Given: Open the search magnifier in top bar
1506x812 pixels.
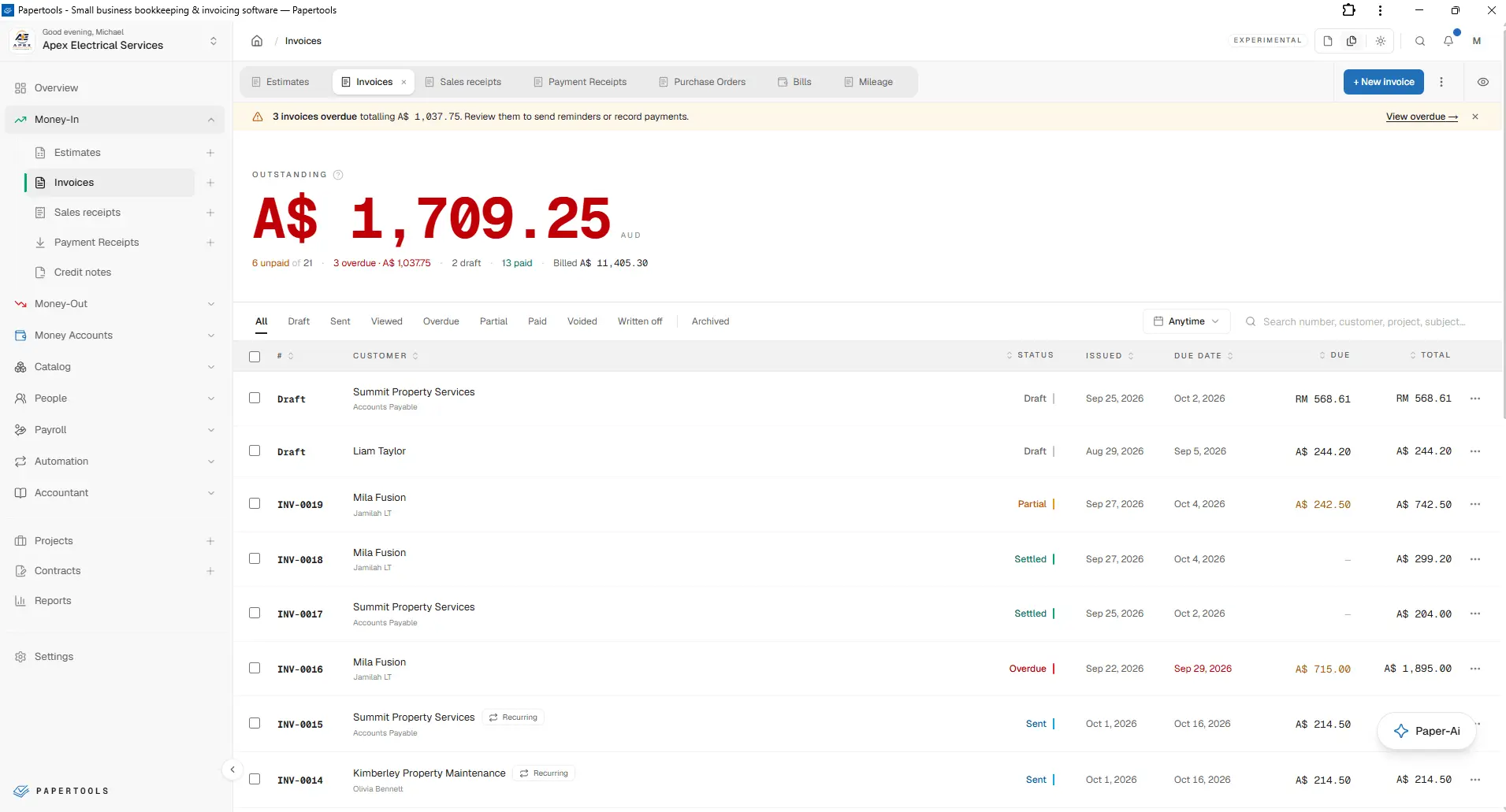Looking at the screenshot, I should click(x=1420, y=41).
